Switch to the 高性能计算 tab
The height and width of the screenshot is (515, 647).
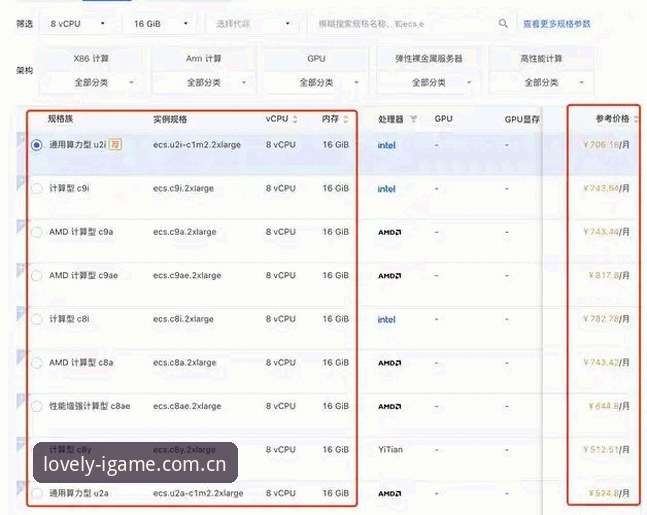(x=541, y=59)
